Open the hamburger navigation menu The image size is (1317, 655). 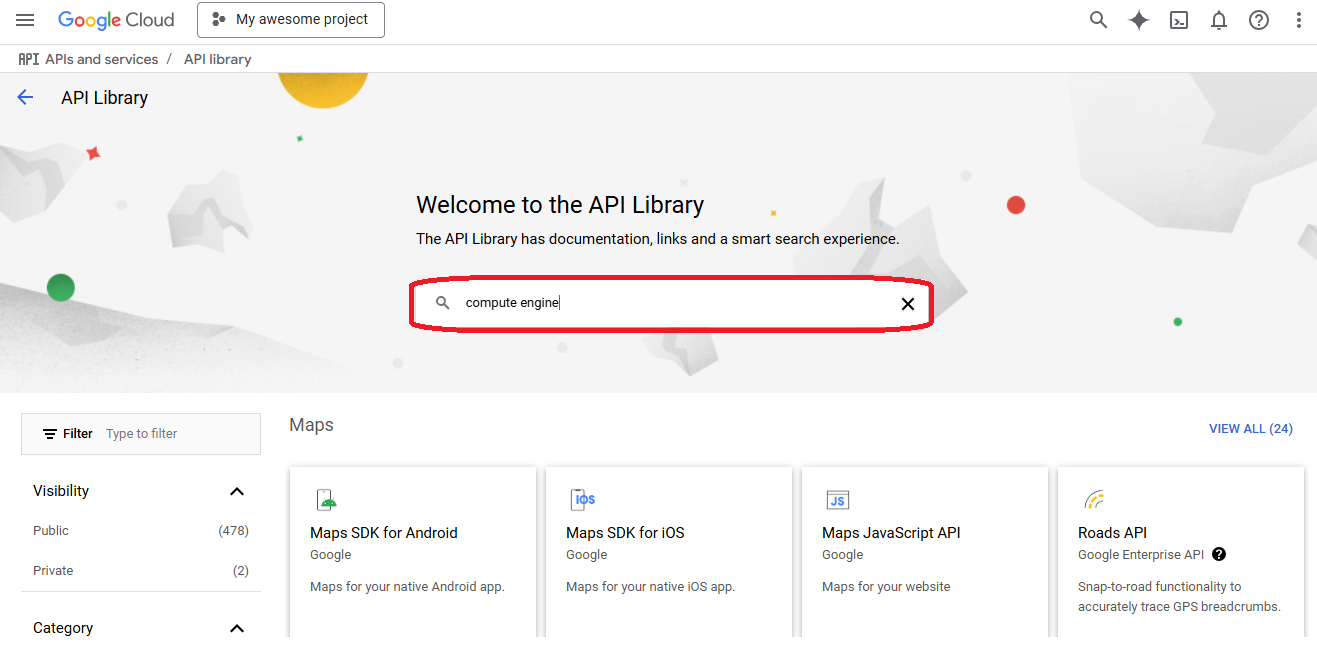(25, 20)
